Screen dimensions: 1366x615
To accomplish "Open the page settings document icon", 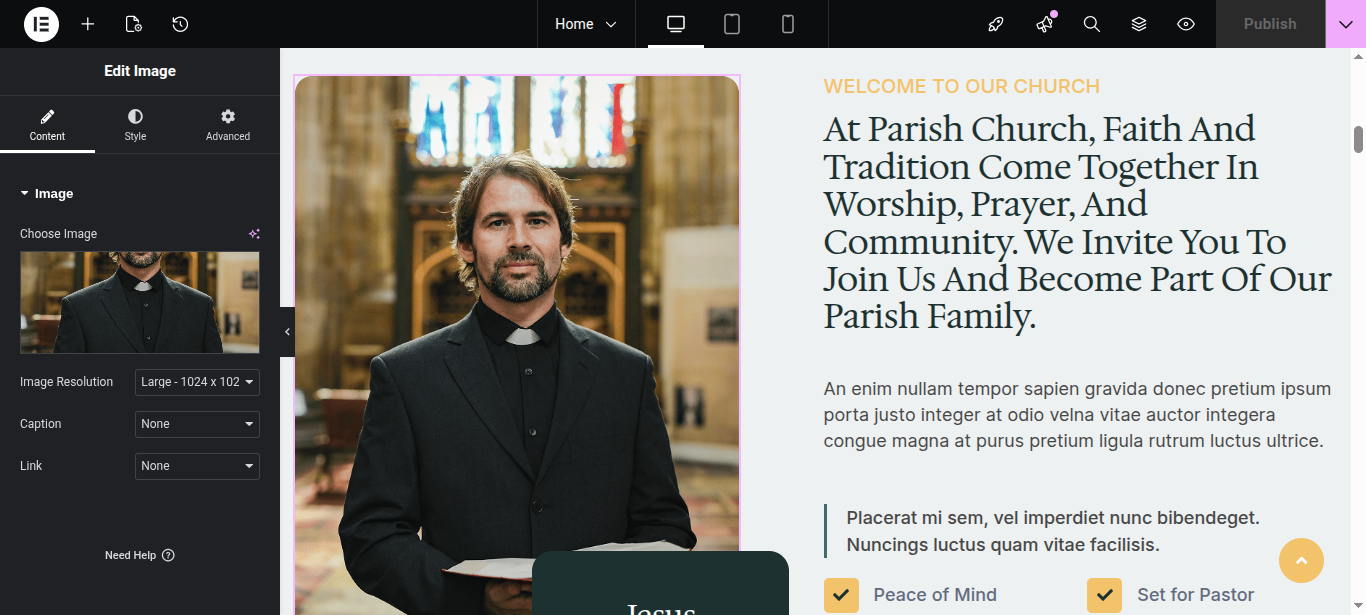I will click(x=134, y=24).
